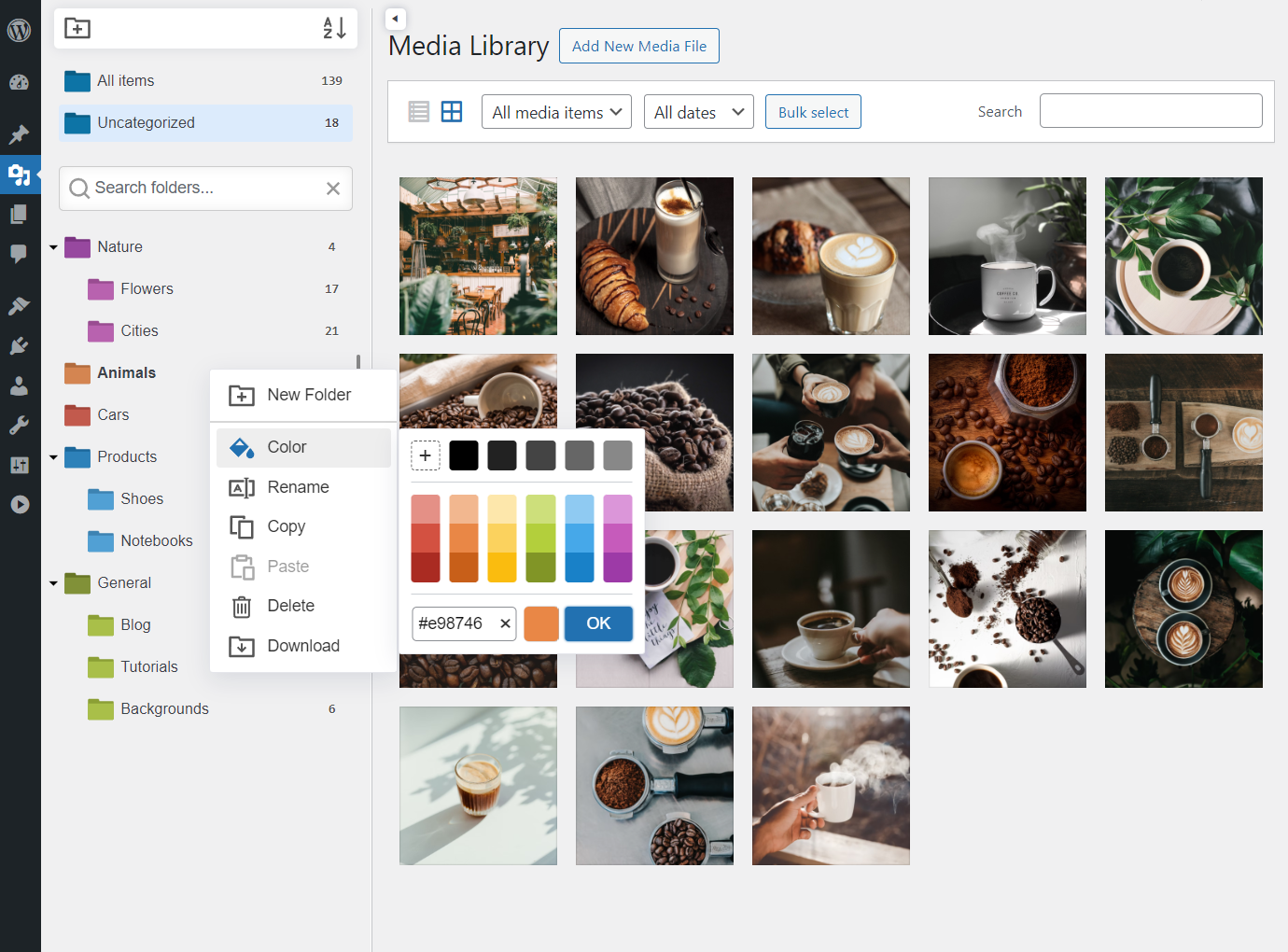Open the two lattes on wood thumbnail
The height and width of the screenshot is (952, 1288).
click(x=1183, y=609)
